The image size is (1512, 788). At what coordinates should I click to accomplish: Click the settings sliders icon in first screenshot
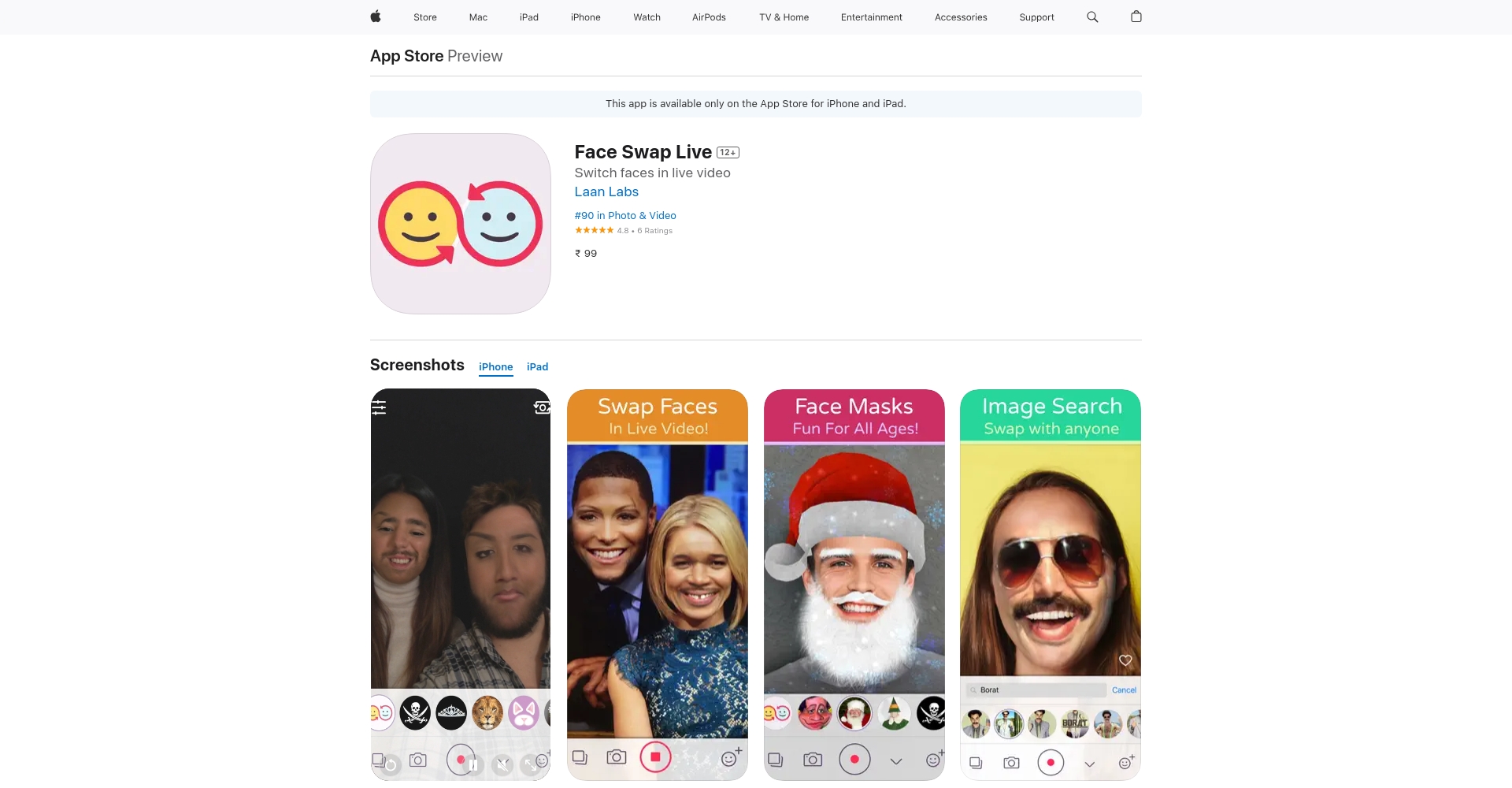[380, 407]
